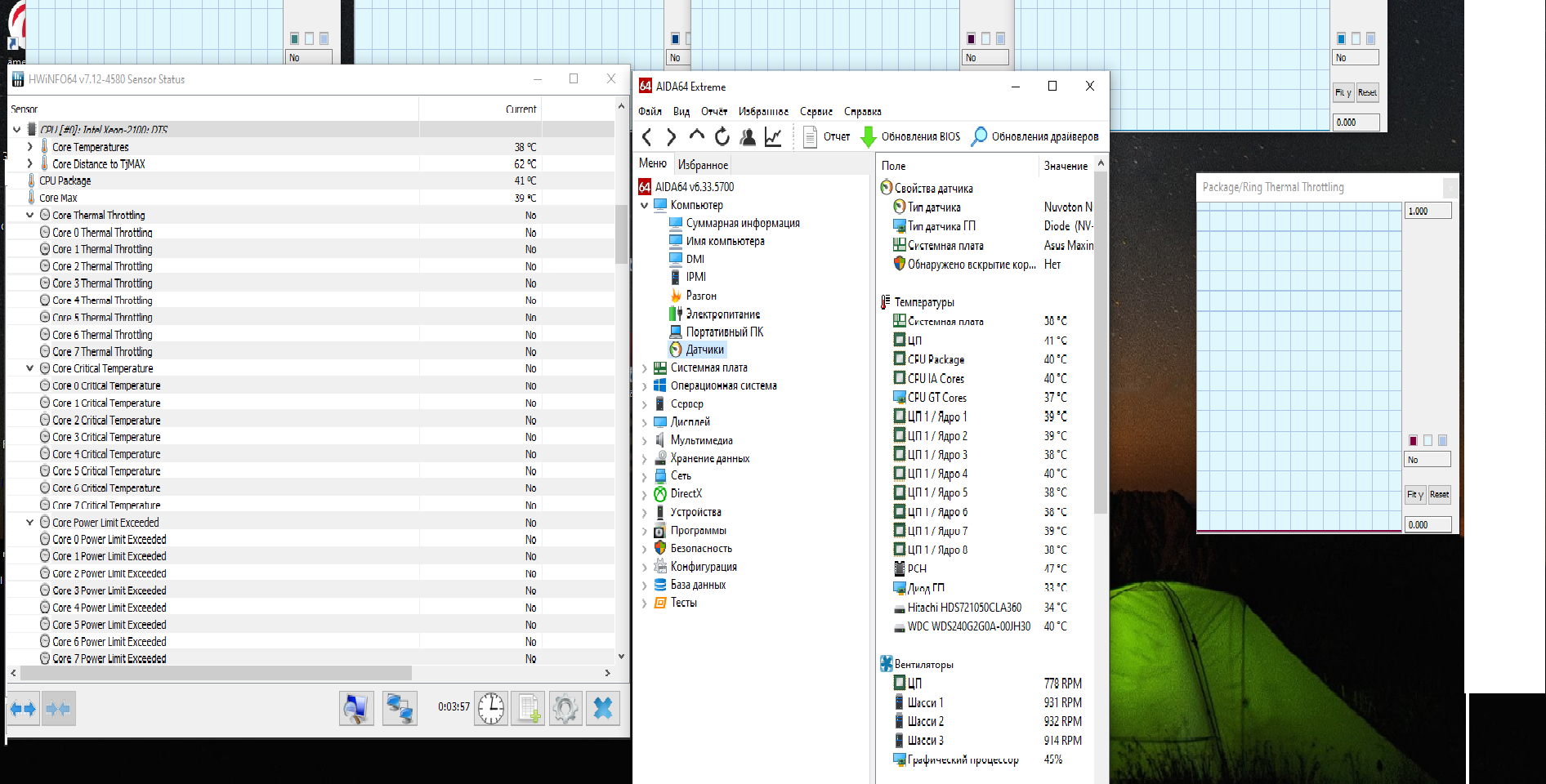Collapse the Core Power Limit Exceeded group
The width and height of the screenshot is (1546, 784).
tap(30, 522)
